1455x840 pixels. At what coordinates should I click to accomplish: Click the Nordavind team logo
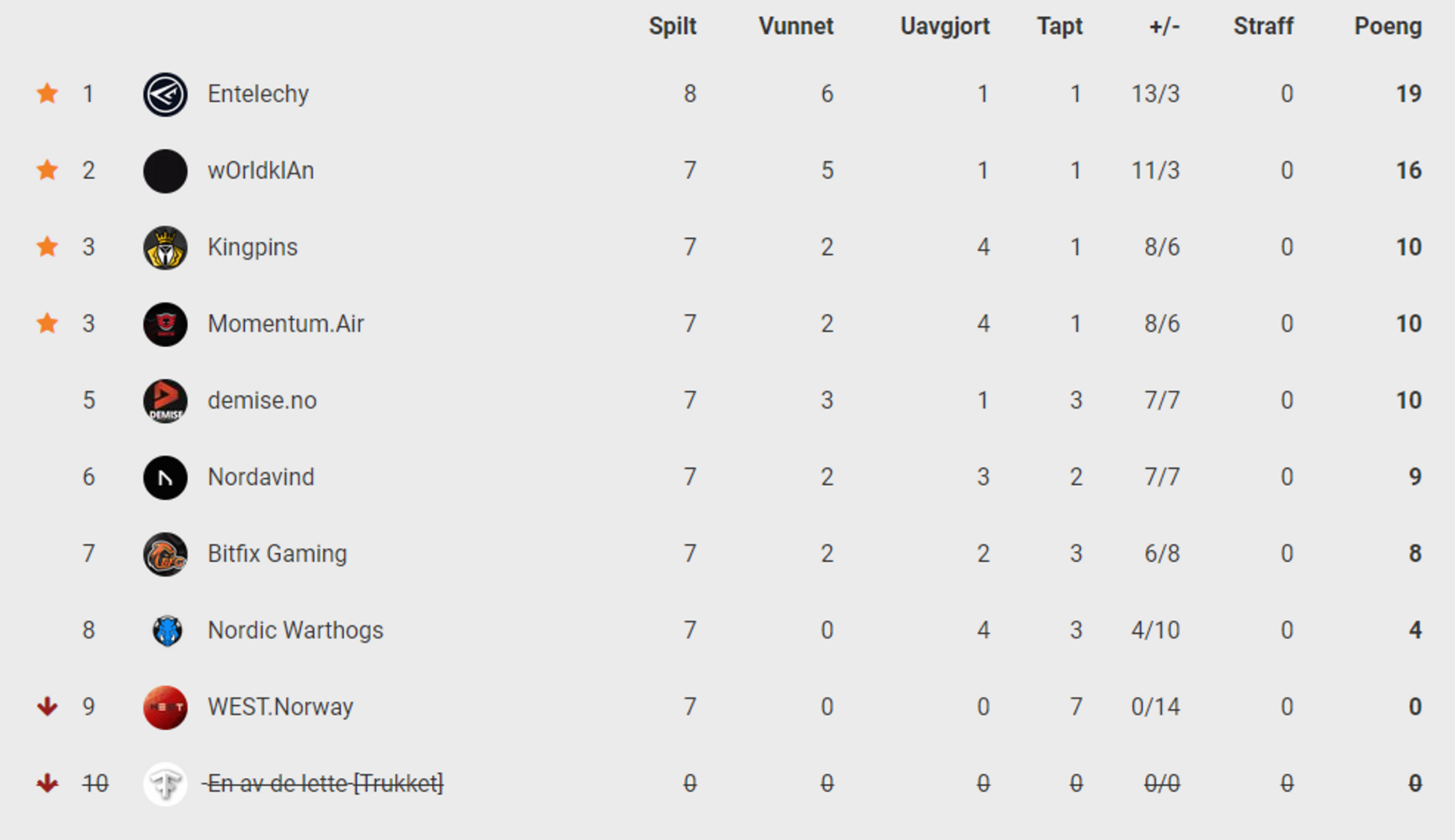165,477
